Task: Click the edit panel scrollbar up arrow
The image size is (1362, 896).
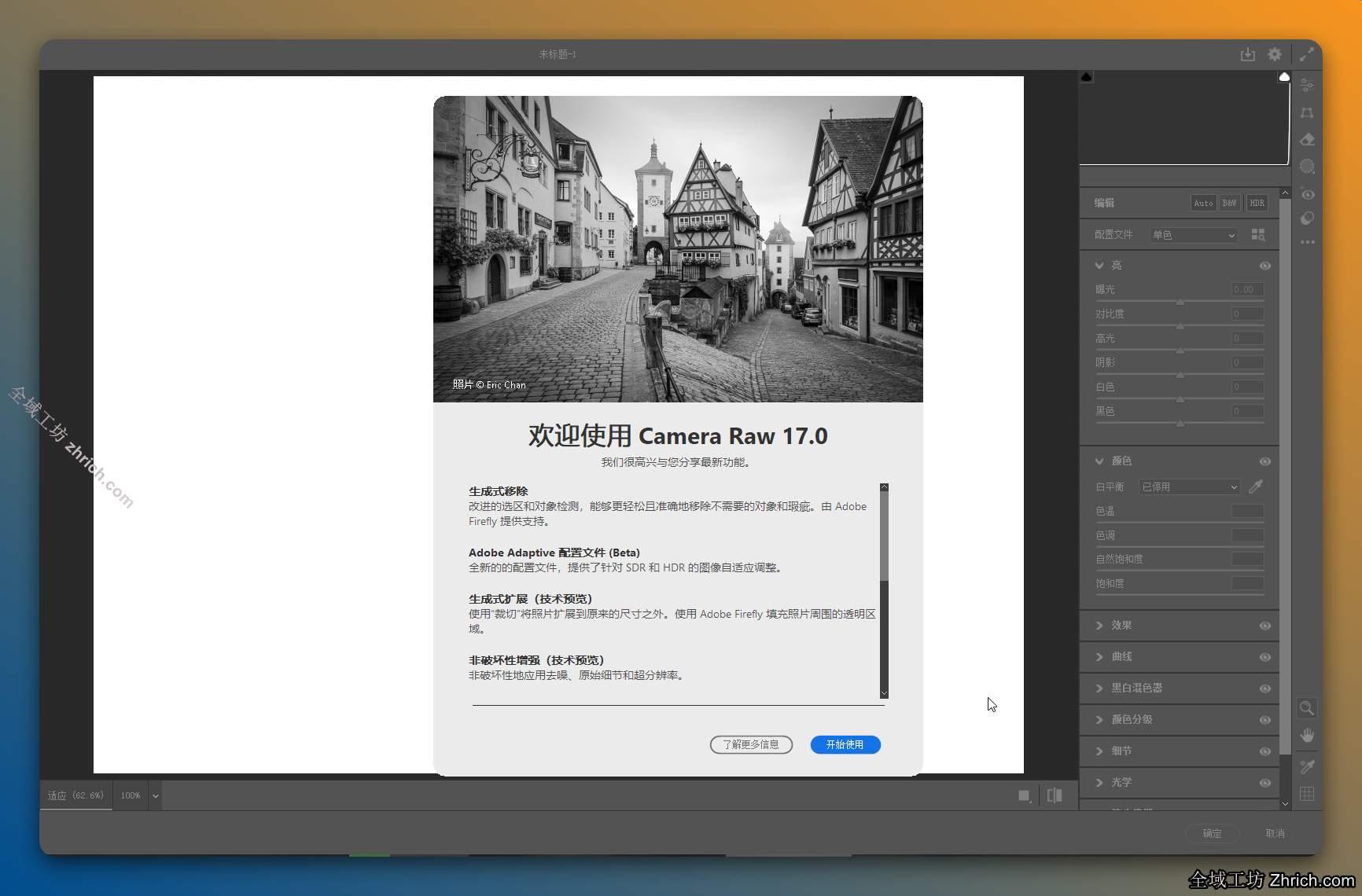Action: pyautogui.click(x=1285, y=193)
